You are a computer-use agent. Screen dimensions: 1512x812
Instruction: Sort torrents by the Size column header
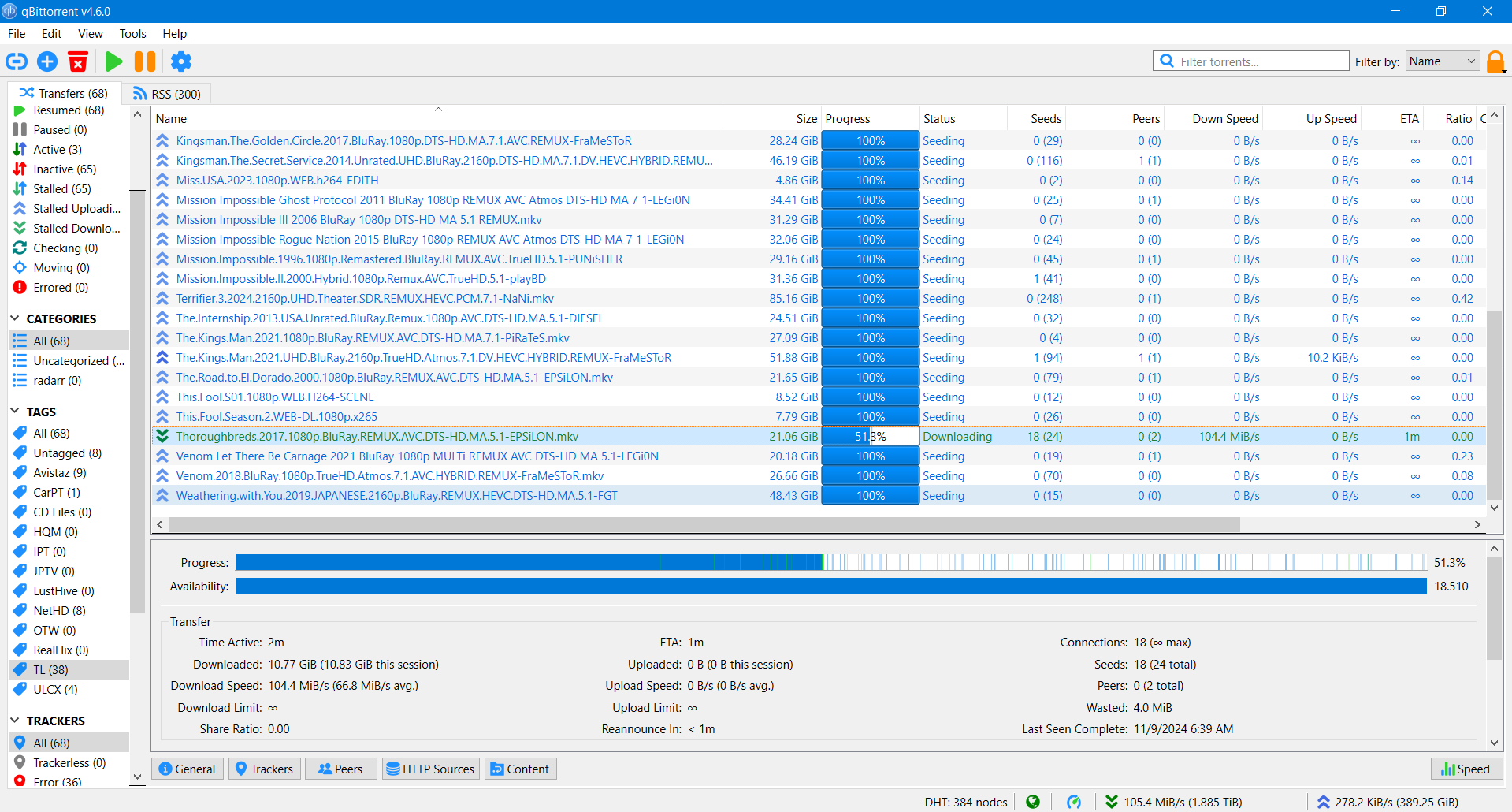click(x=772, y=119)
